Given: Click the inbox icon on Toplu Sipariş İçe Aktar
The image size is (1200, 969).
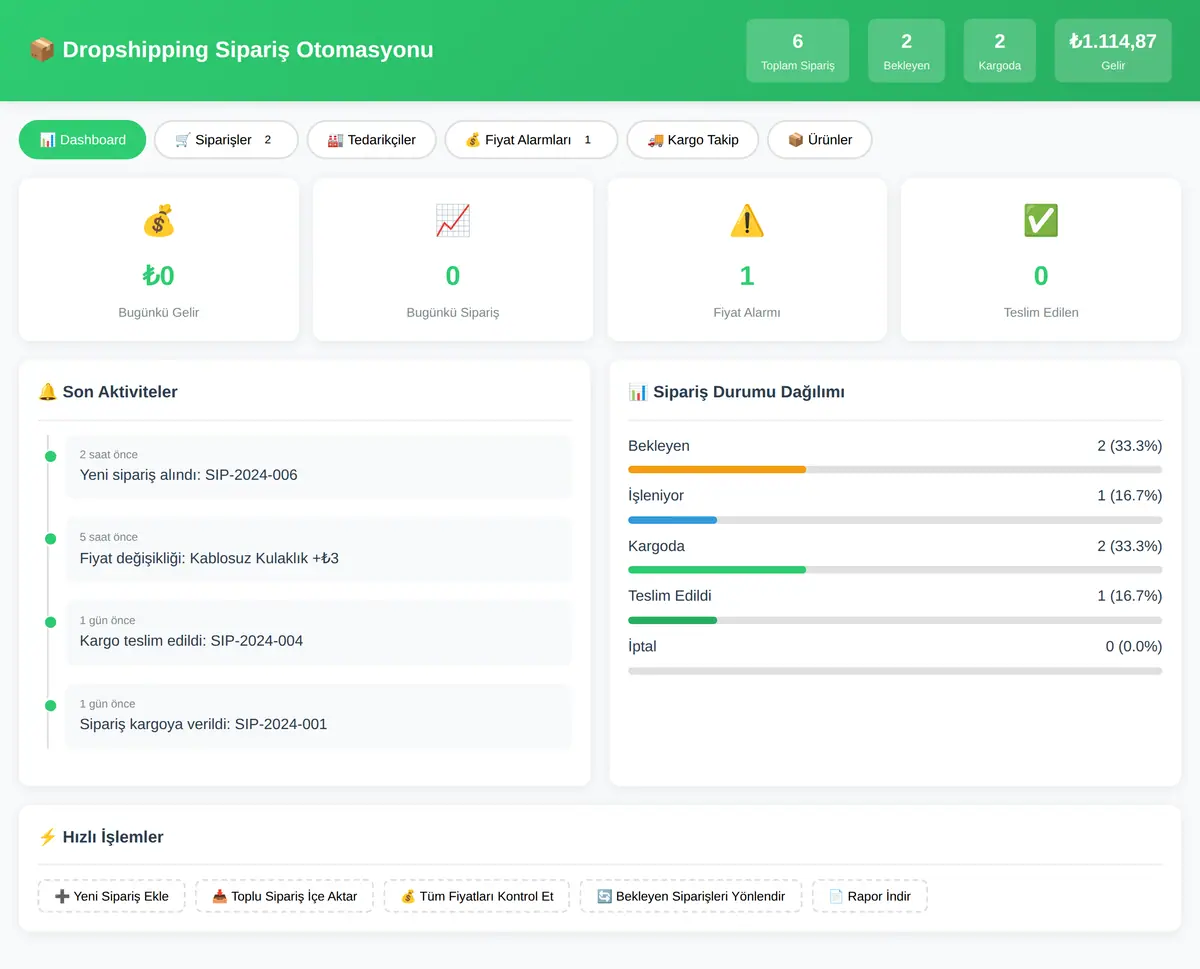Looking at the screenshot, I should [219, 896].
